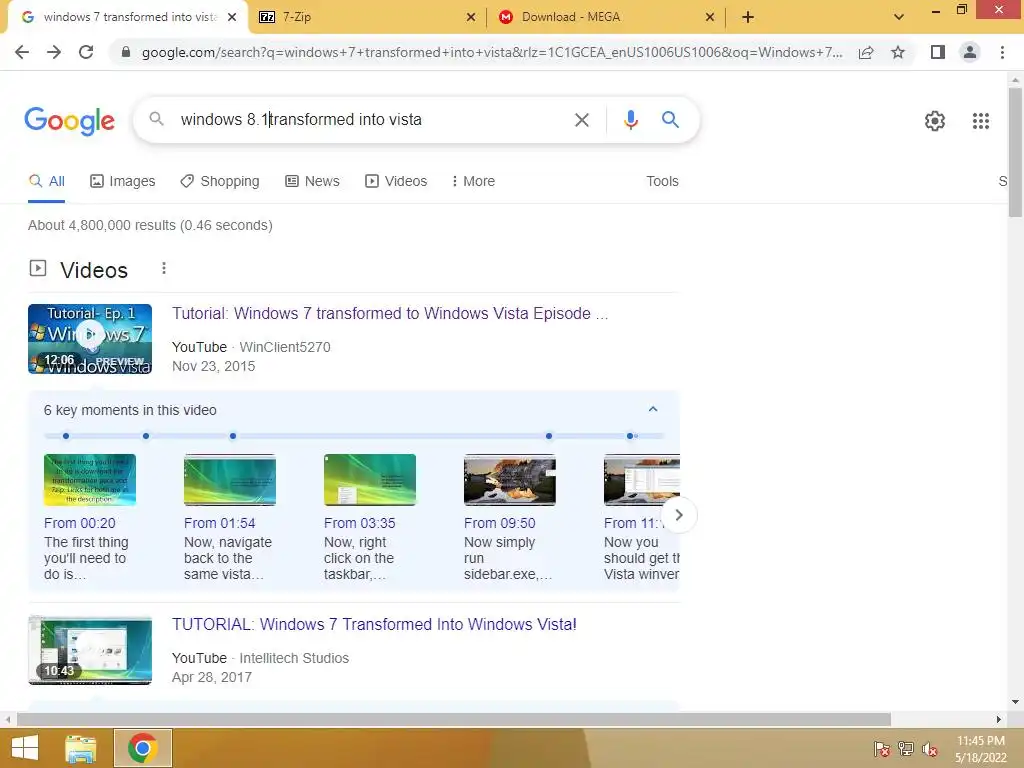This screenshot has width=1024, height=768.
Task: Open Tutorial Windows 7 transformed Episode link
Action: click(390, 313)
